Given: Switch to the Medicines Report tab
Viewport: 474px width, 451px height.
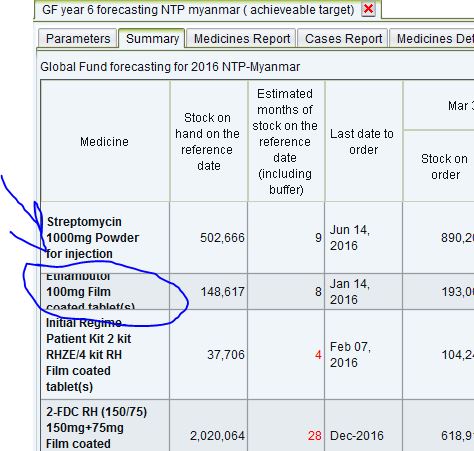Looking at the screenshot, I should (x=242, y=39).
